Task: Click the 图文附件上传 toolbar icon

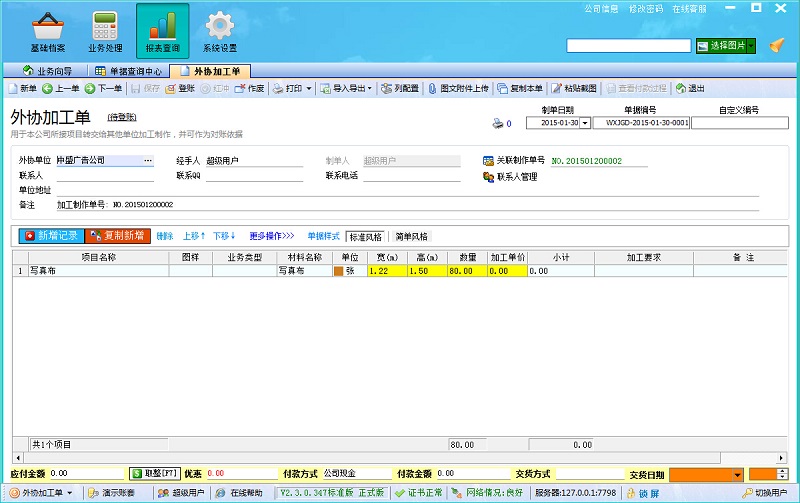Action: pyautogui.click(x=458, y=88)
